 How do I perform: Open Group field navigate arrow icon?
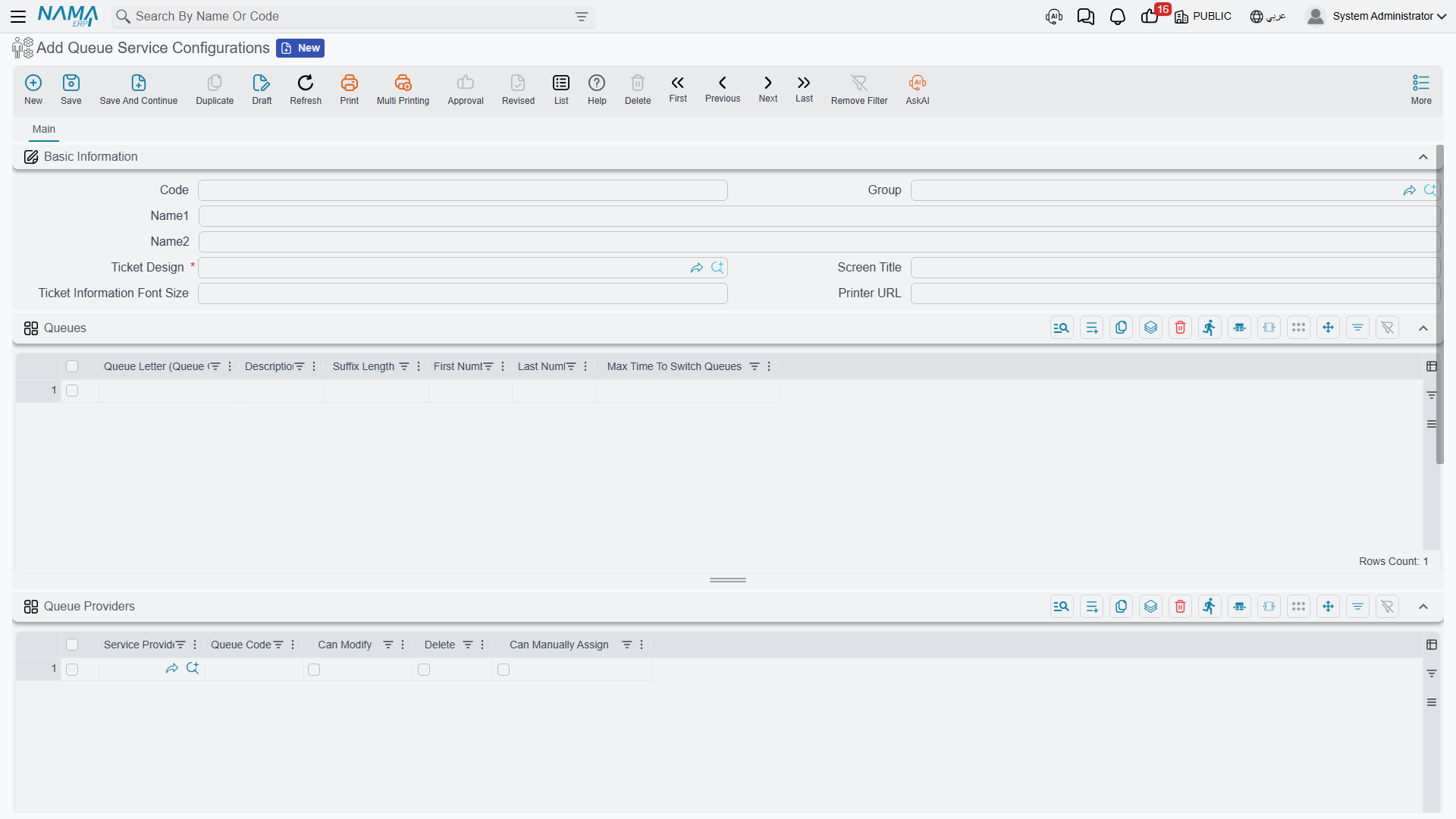point(1410,190)
